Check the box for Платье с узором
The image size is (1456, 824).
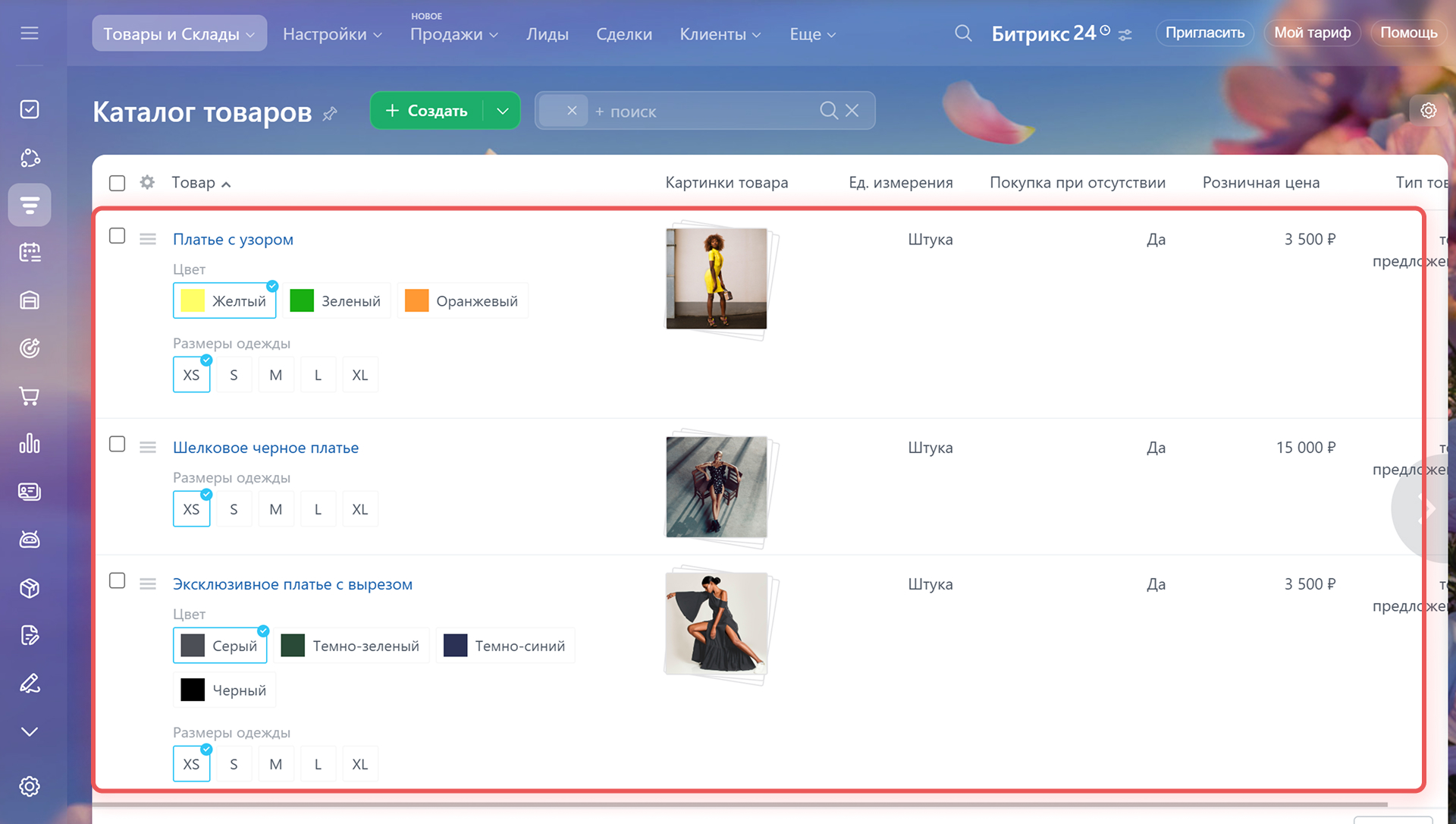pyautogui.click(x=117, y=236)
